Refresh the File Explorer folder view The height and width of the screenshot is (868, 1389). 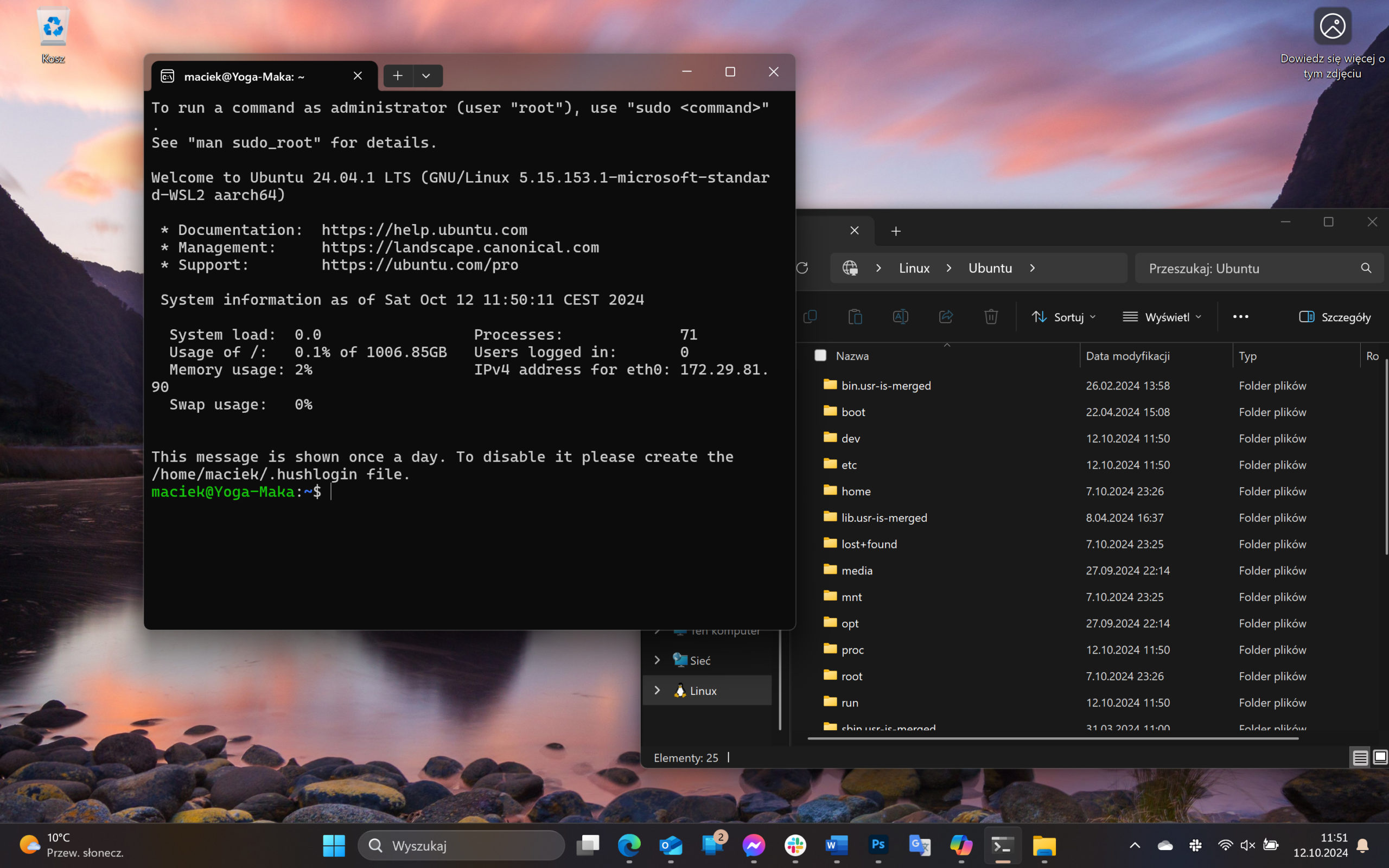point(802,267)
